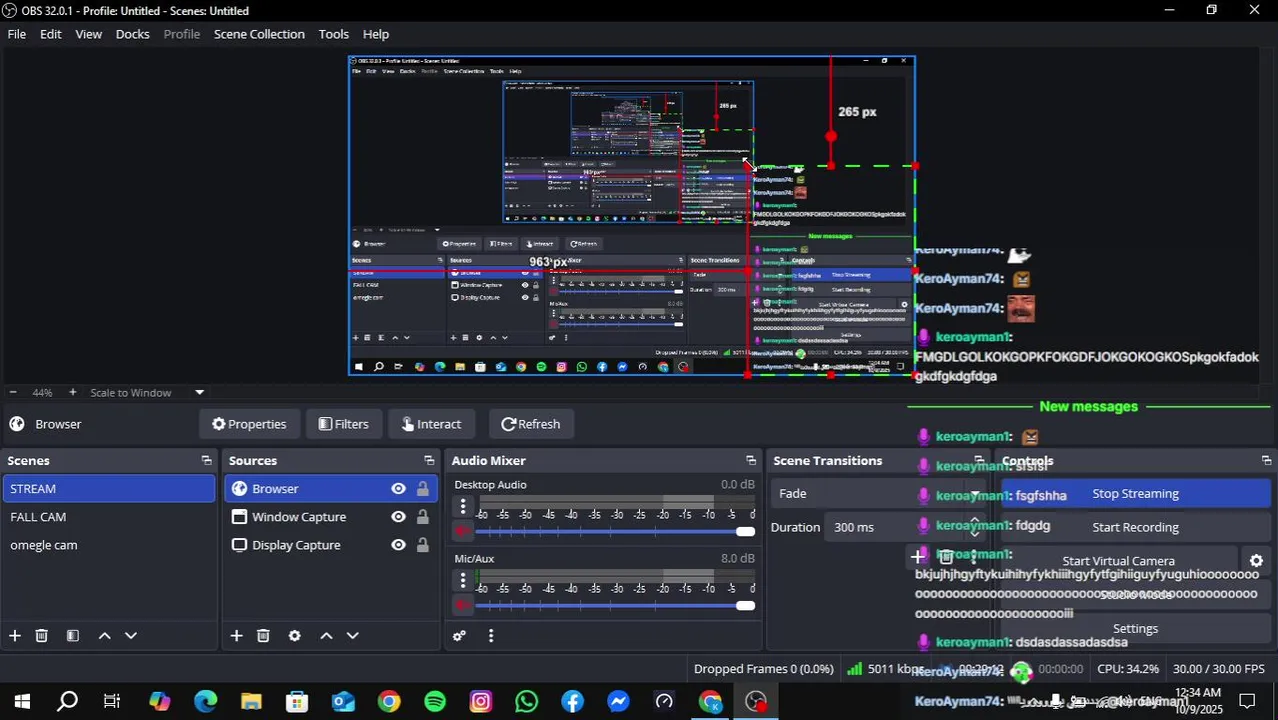Click the Duration spinner arrows
Viewport: 1278px width, 720px height.
click(975, 527)
